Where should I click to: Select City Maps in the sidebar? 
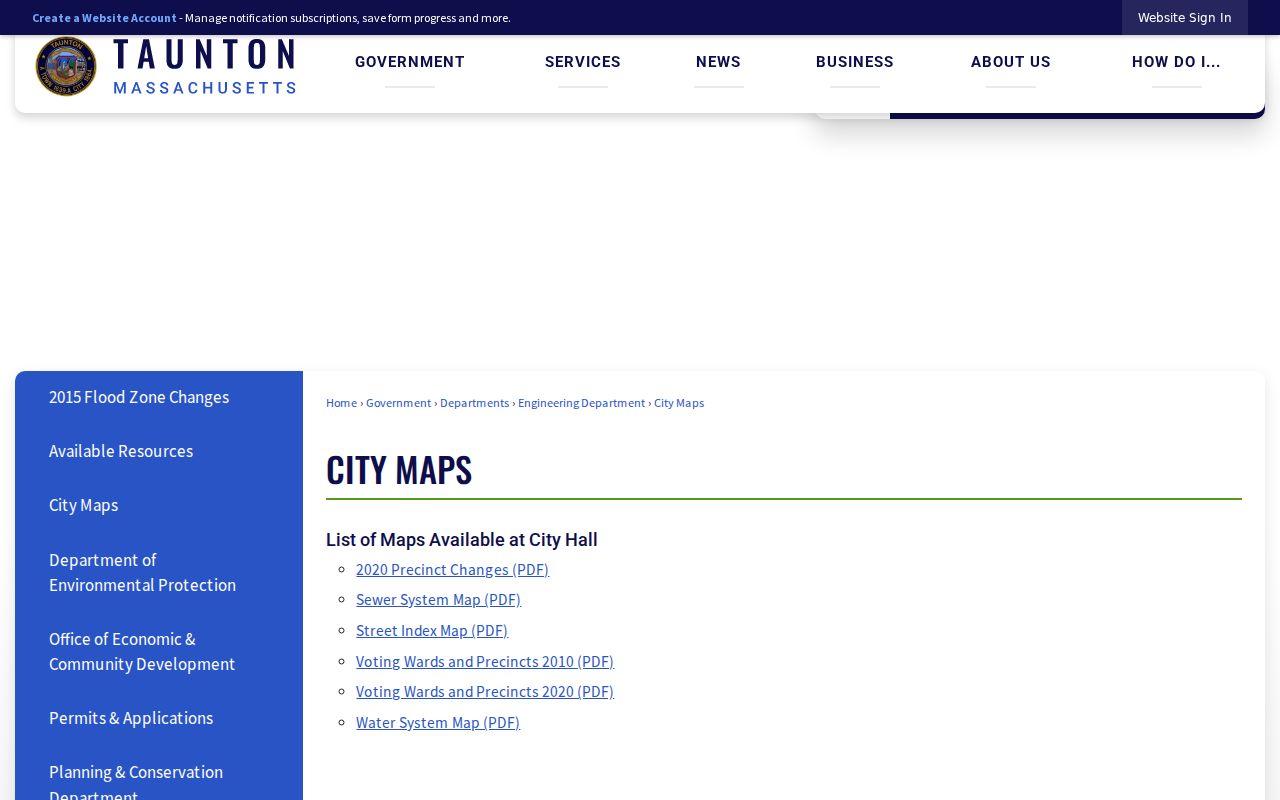coord(83,506)
